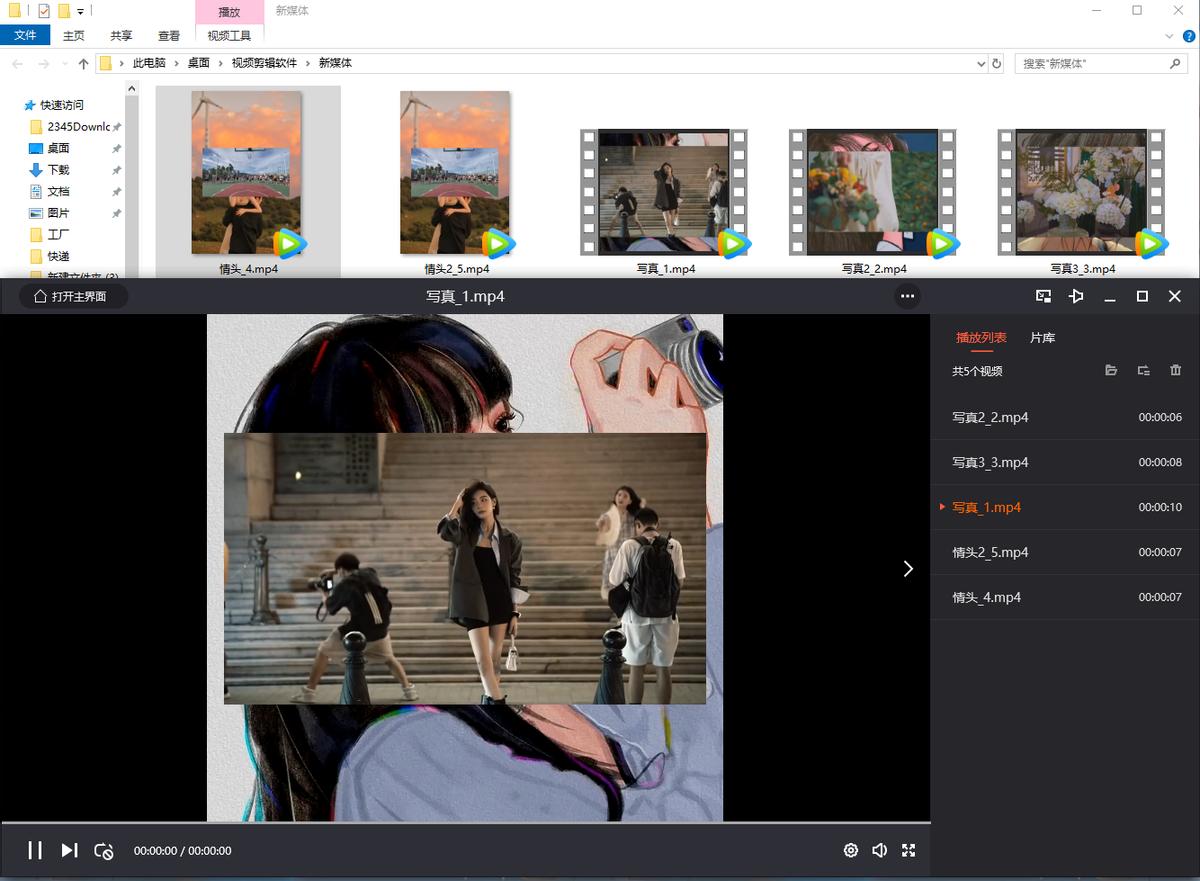Open player settings gear icon
The height and width of the screenshot is (881, 1200).
pyautogui.click(x=851, y=850)
